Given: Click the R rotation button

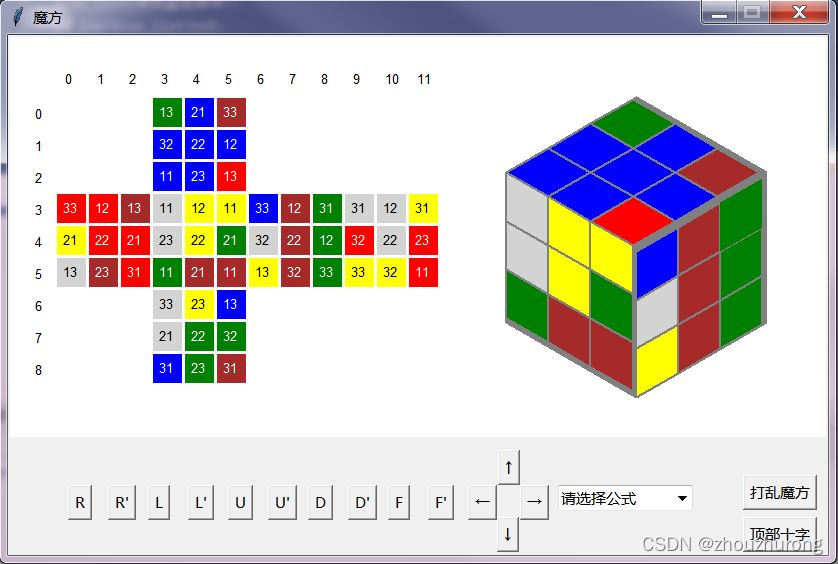Looking at the screenshot, I should [x=80, y=502].
